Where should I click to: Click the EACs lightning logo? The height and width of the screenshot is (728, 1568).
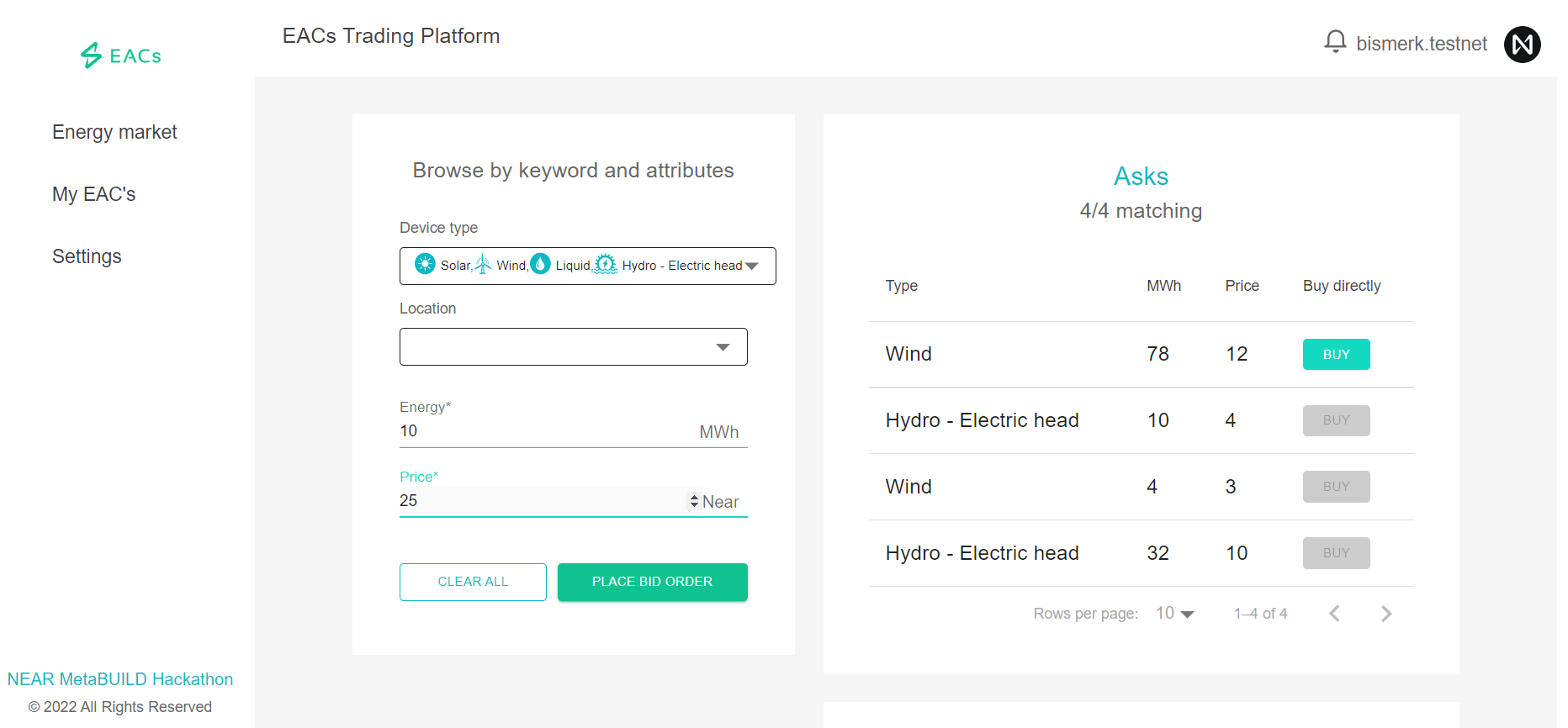pyautogui.click(x=92, y=55)
